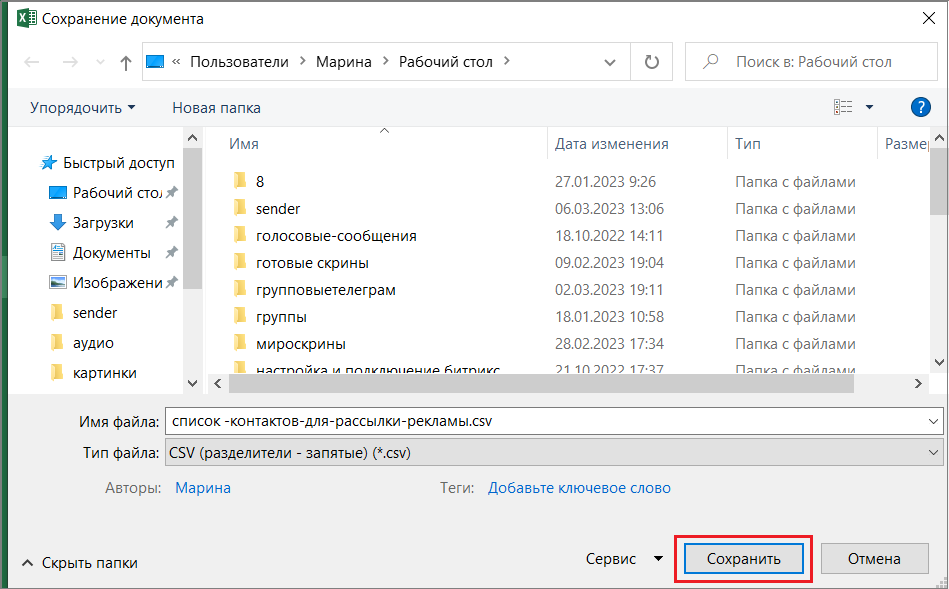The width and height of the screenshot is (949, 589).
Task: Click the horizontal scrollbar's right arrow
Action: point(918,383)
